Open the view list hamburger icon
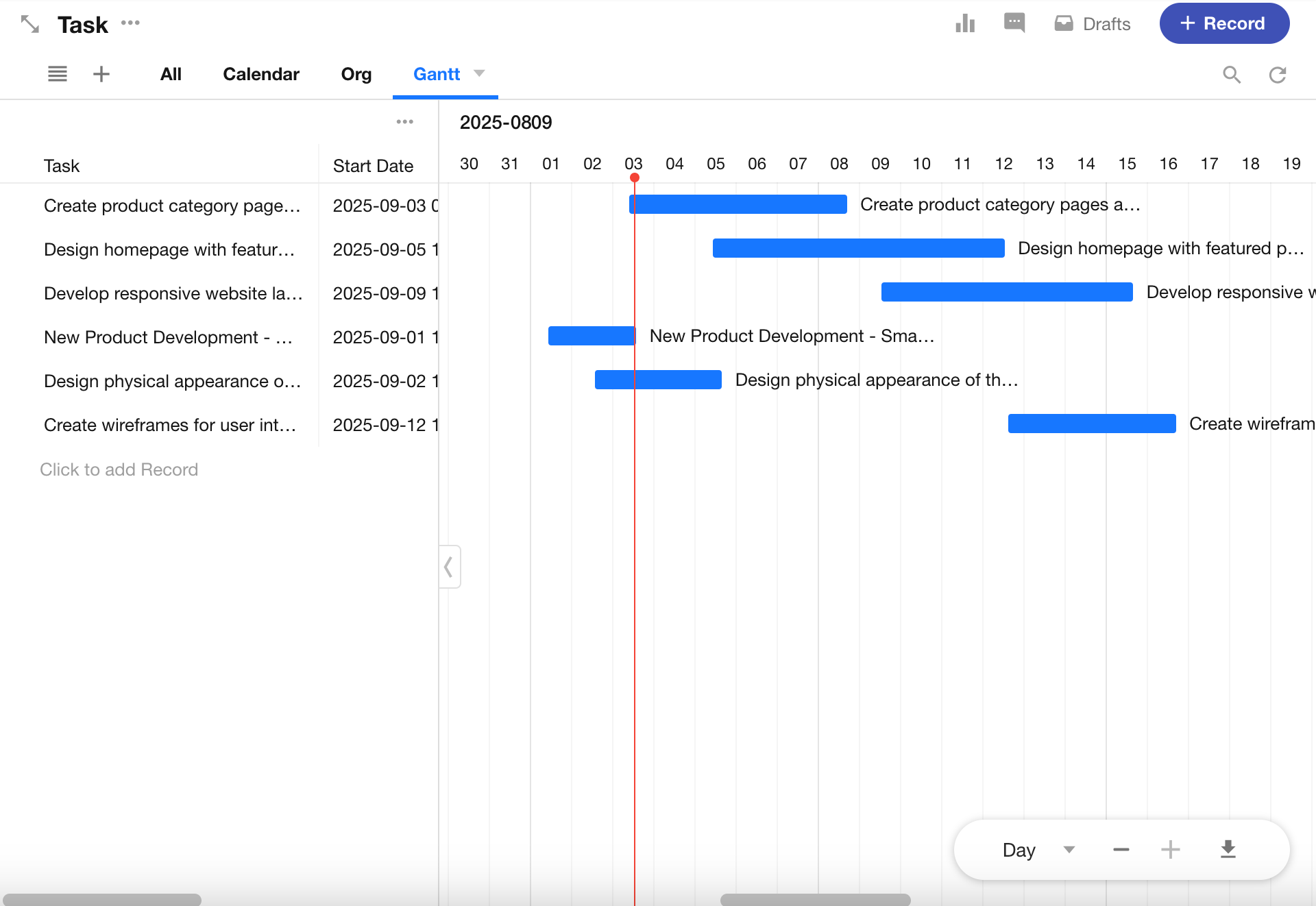 (58, 74)
